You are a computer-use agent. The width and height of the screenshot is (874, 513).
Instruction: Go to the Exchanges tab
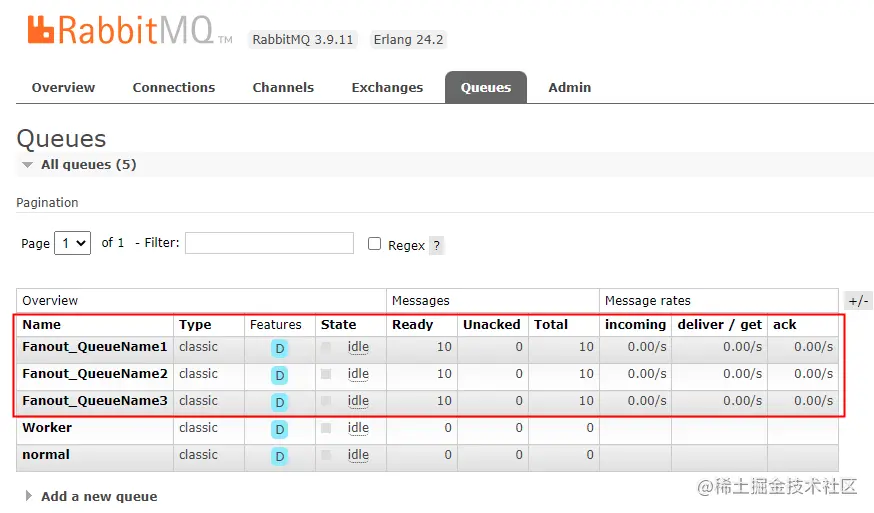pyautogui.click(x=387, y=88)
